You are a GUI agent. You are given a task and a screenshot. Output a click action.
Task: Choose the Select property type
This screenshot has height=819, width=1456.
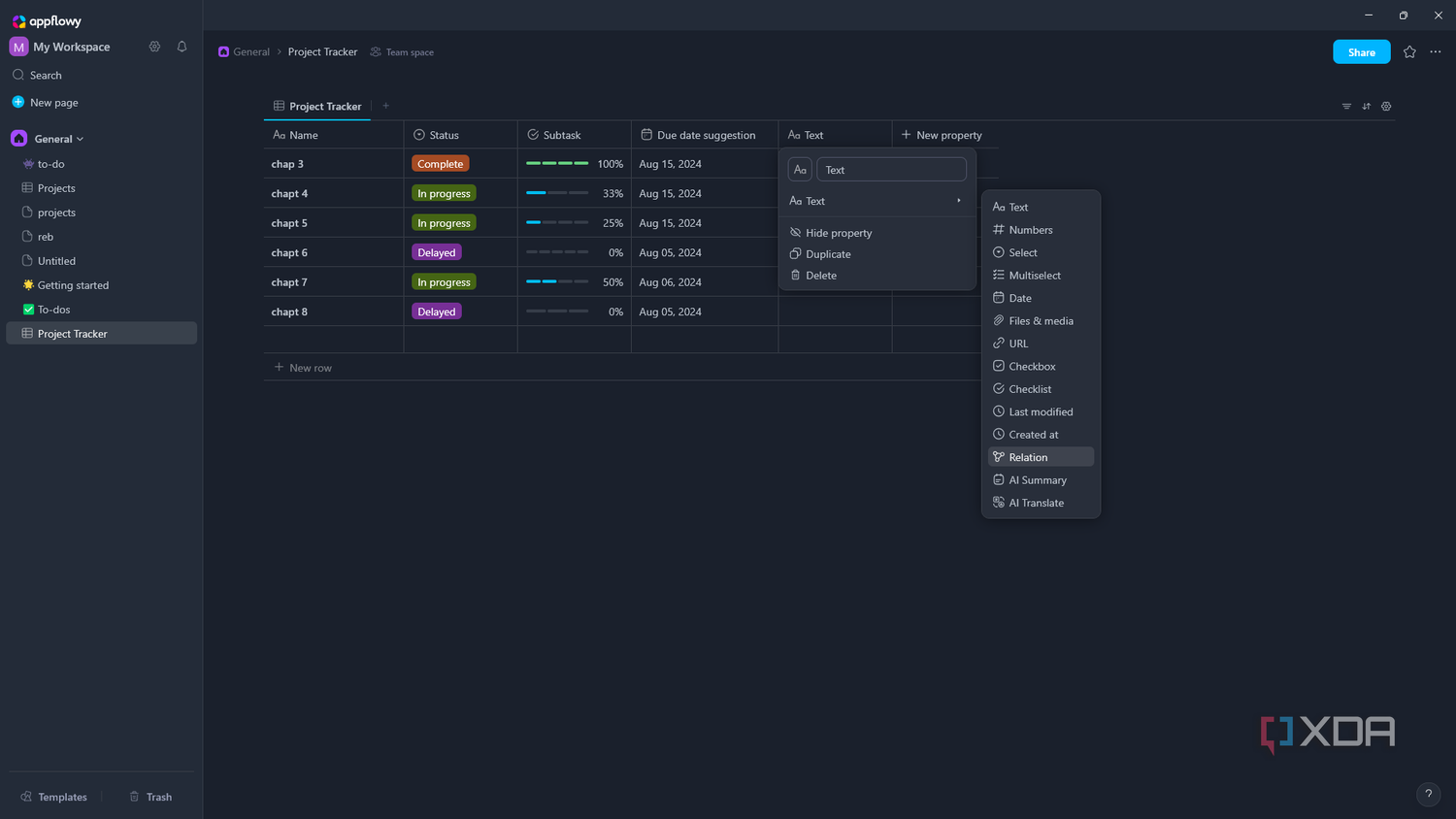coord(1041,252)
